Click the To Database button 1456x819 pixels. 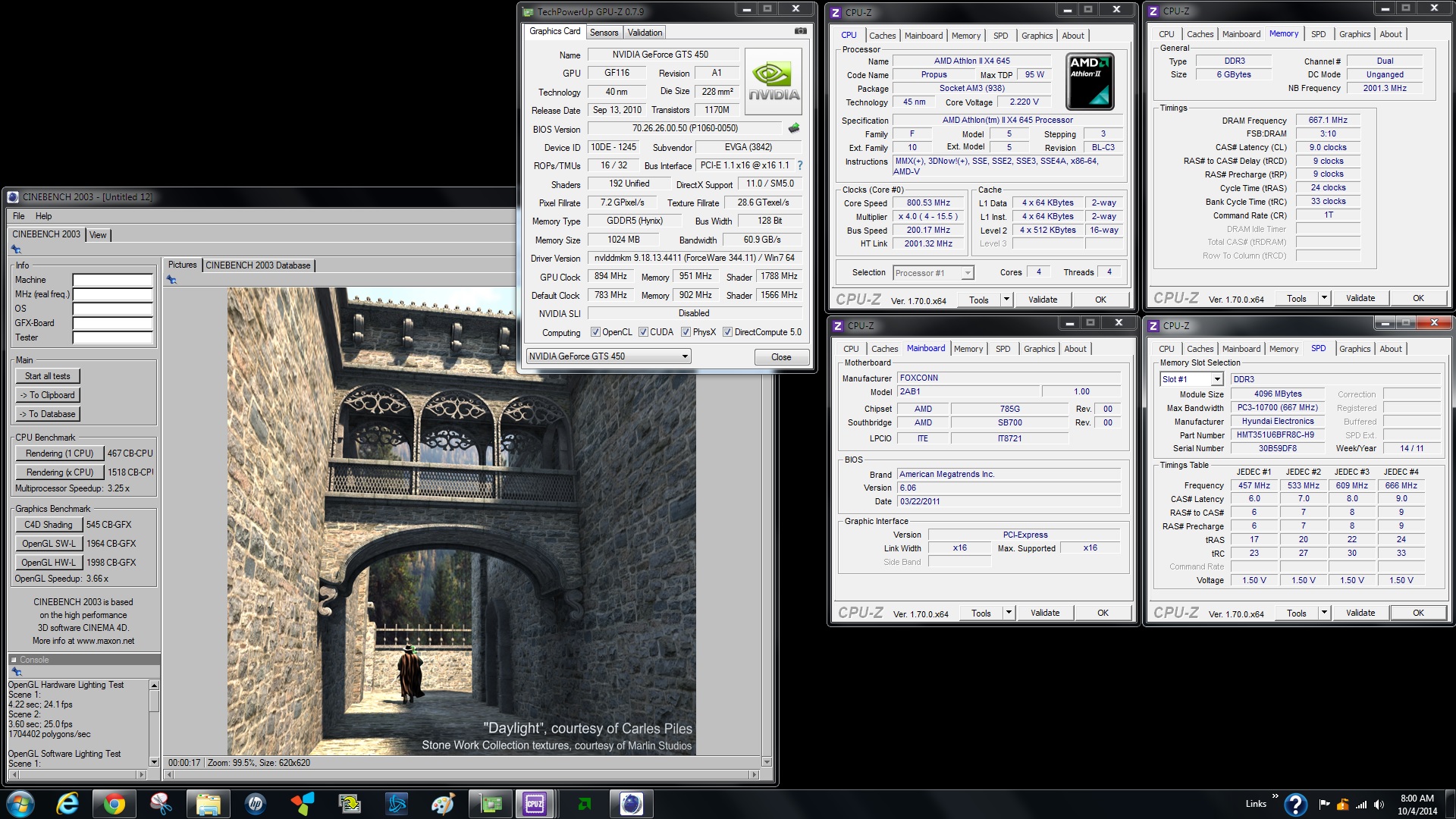47,414
